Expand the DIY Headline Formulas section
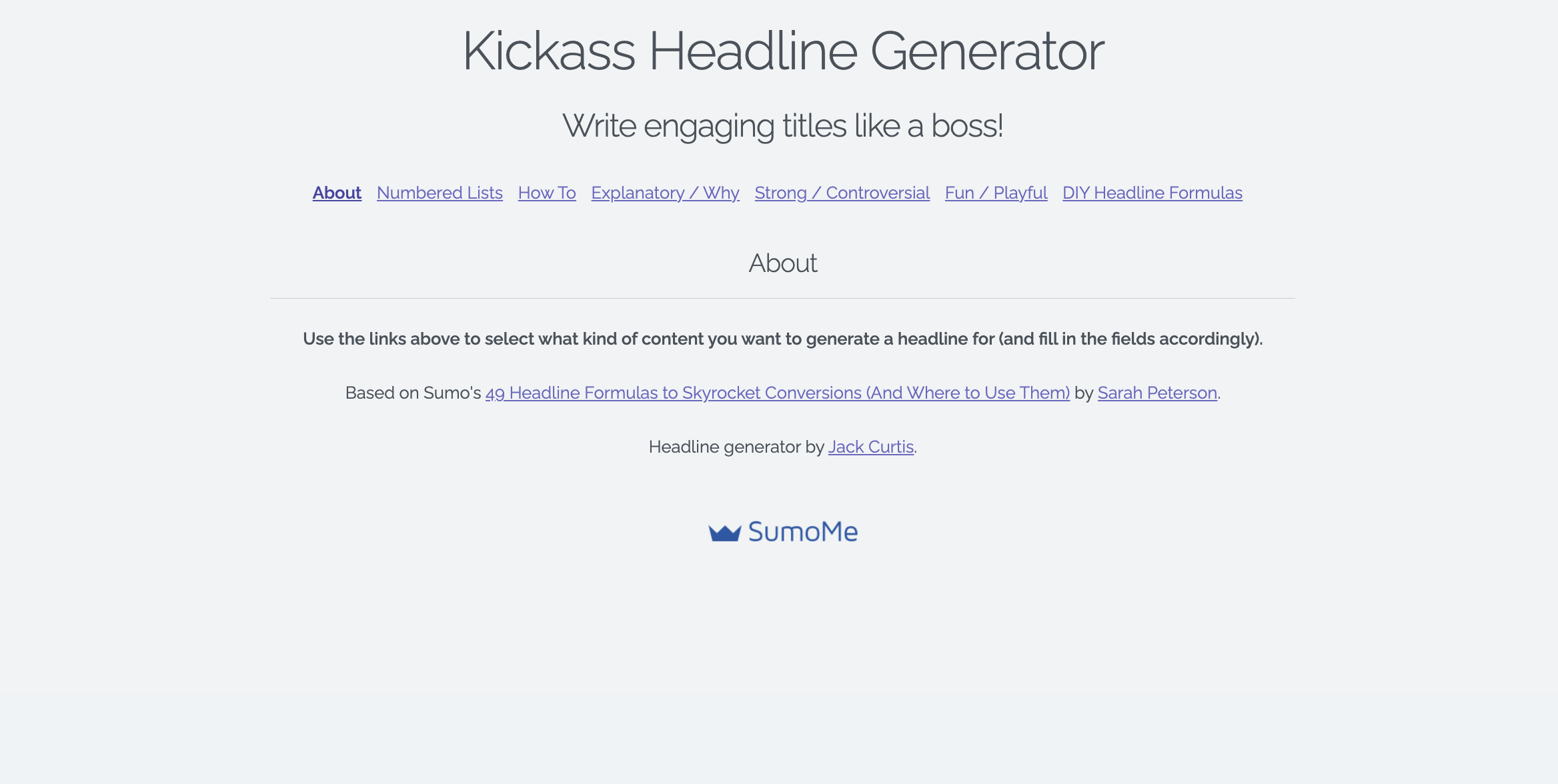The height and width of the screenshot is (784, 1558). (1152, 192)
